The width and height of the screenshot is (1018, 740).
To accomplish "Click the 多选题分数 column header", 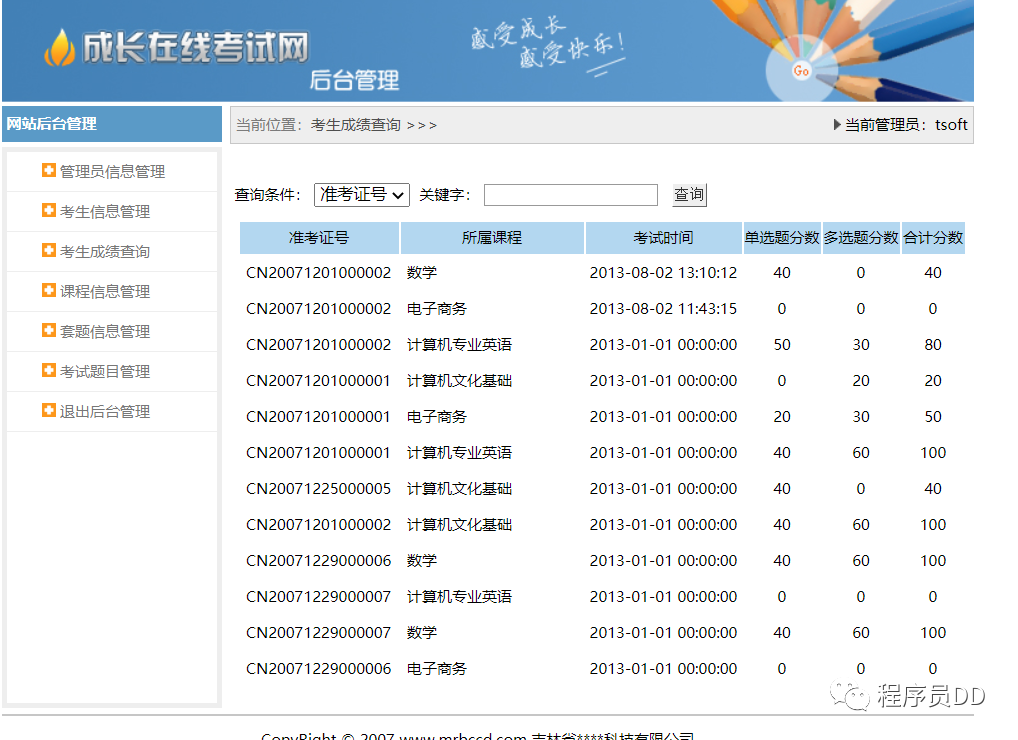I will (861, 238).
